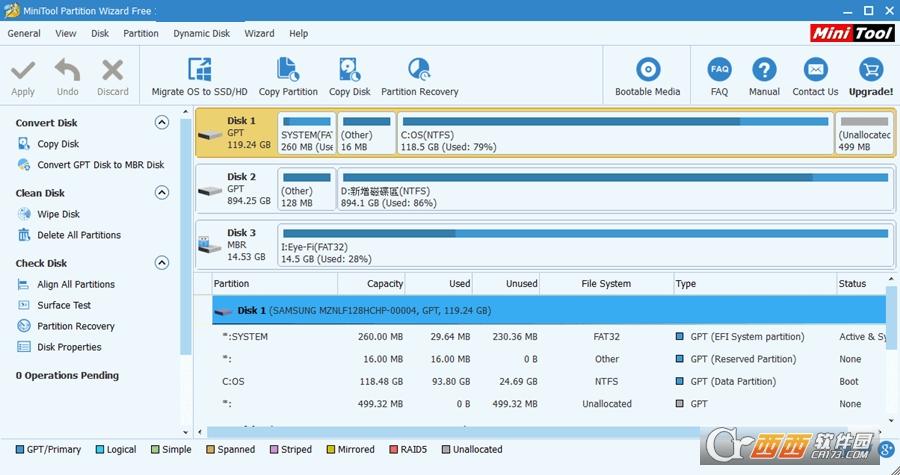
Task: Open the Copy Disk toolbar tool
Action: tap(350, 76)
